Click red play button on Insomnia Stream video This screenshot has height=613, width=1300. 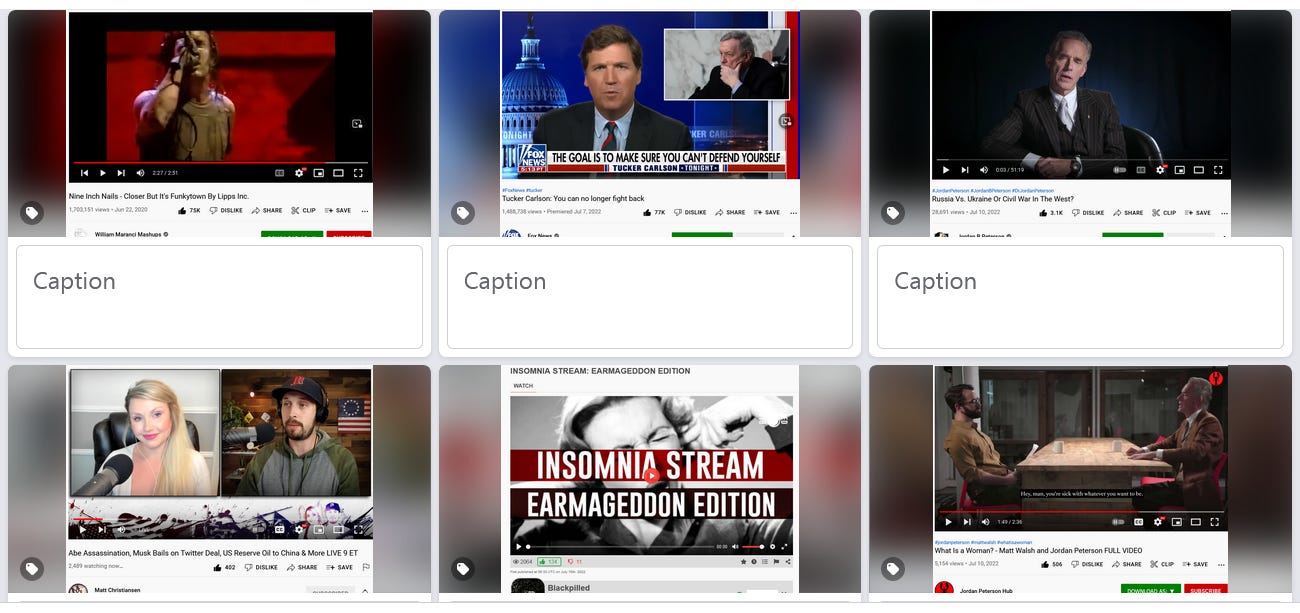click(652, 476)
